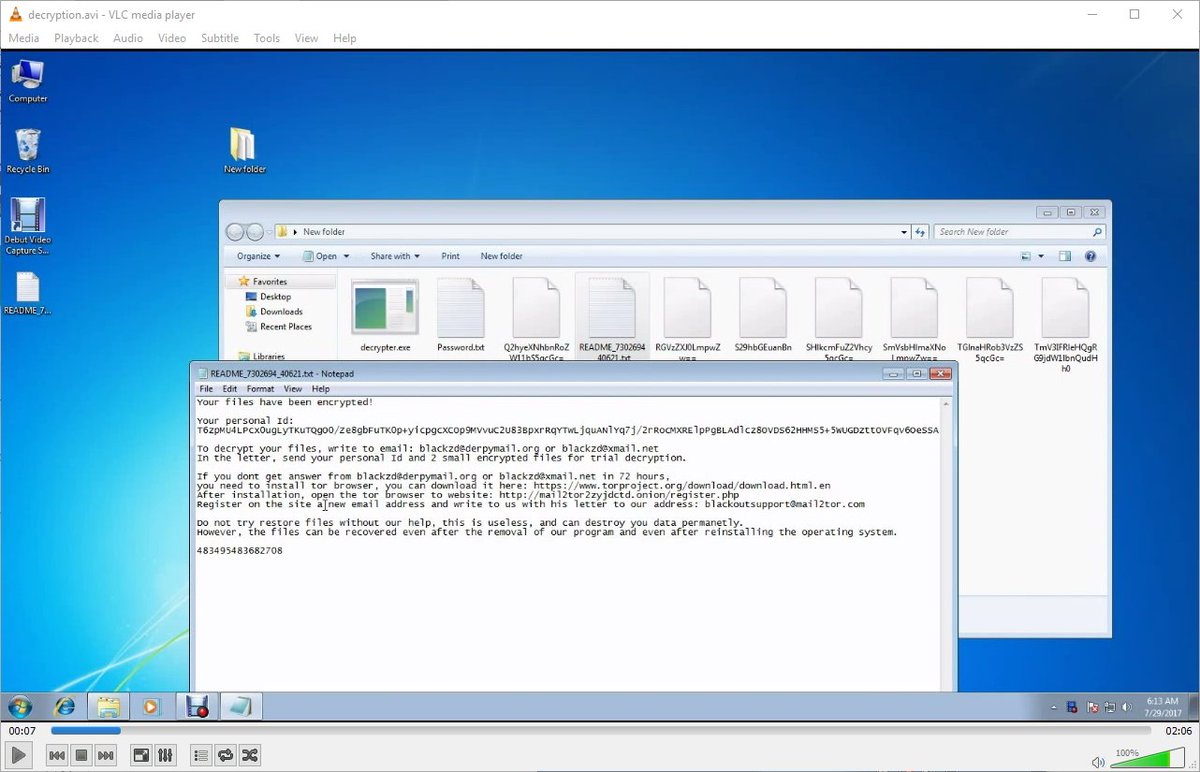Click Windows Media Player taskbar icon
The image size is (1200, 772).
[x=150, y=707]
